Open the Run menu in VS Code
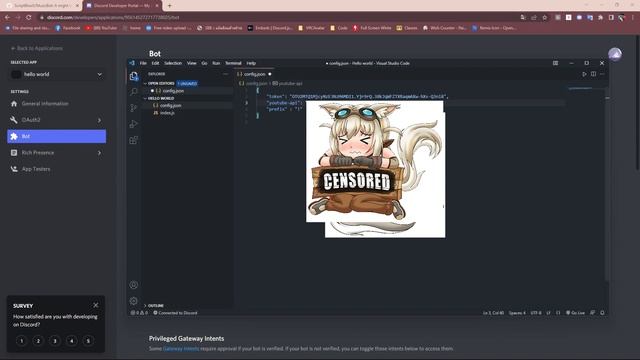This screenshot has height=360, width=640. click(x=216, y=63)
